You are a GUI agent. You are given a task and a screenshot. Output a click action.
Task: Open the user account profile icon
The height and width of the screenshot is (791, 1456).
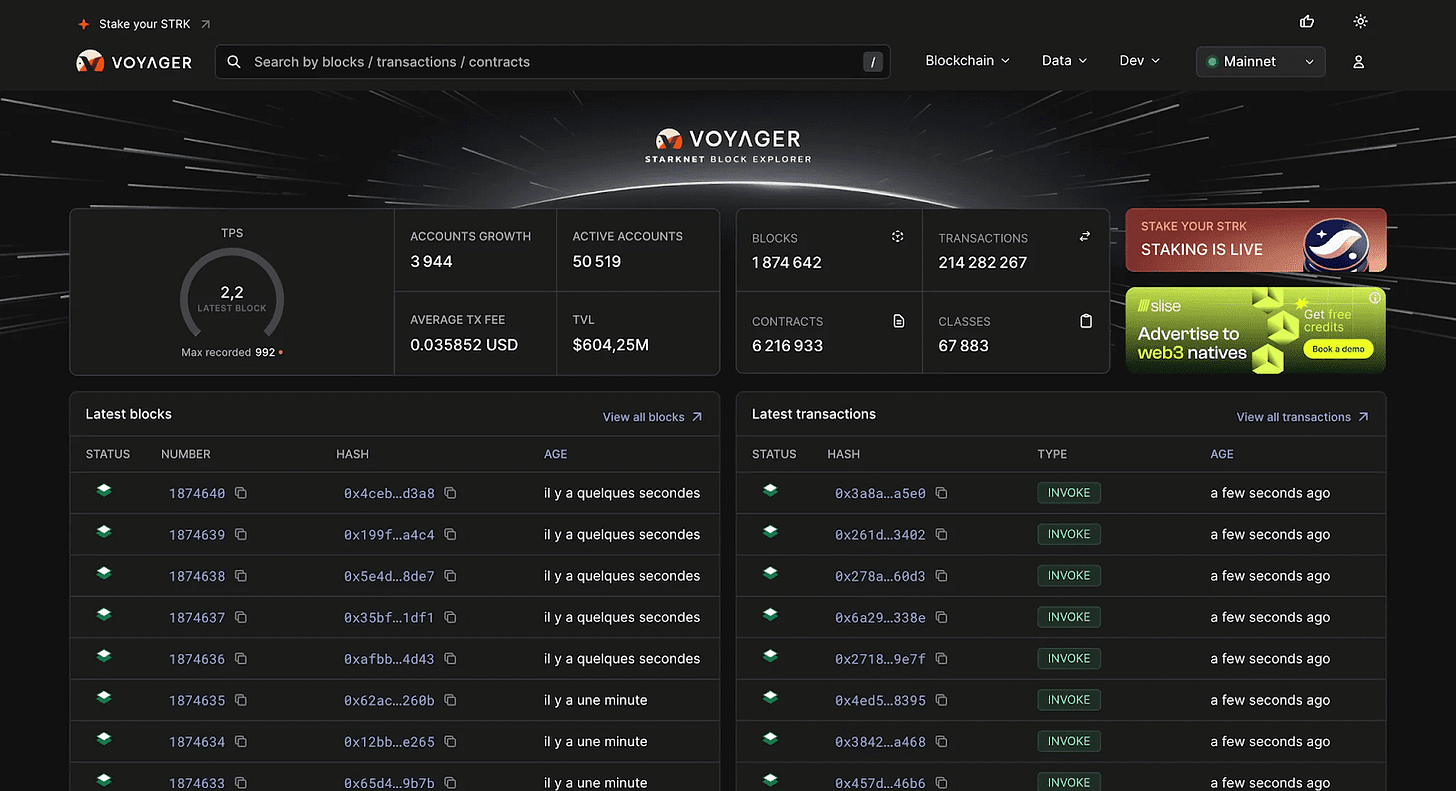1358,61
